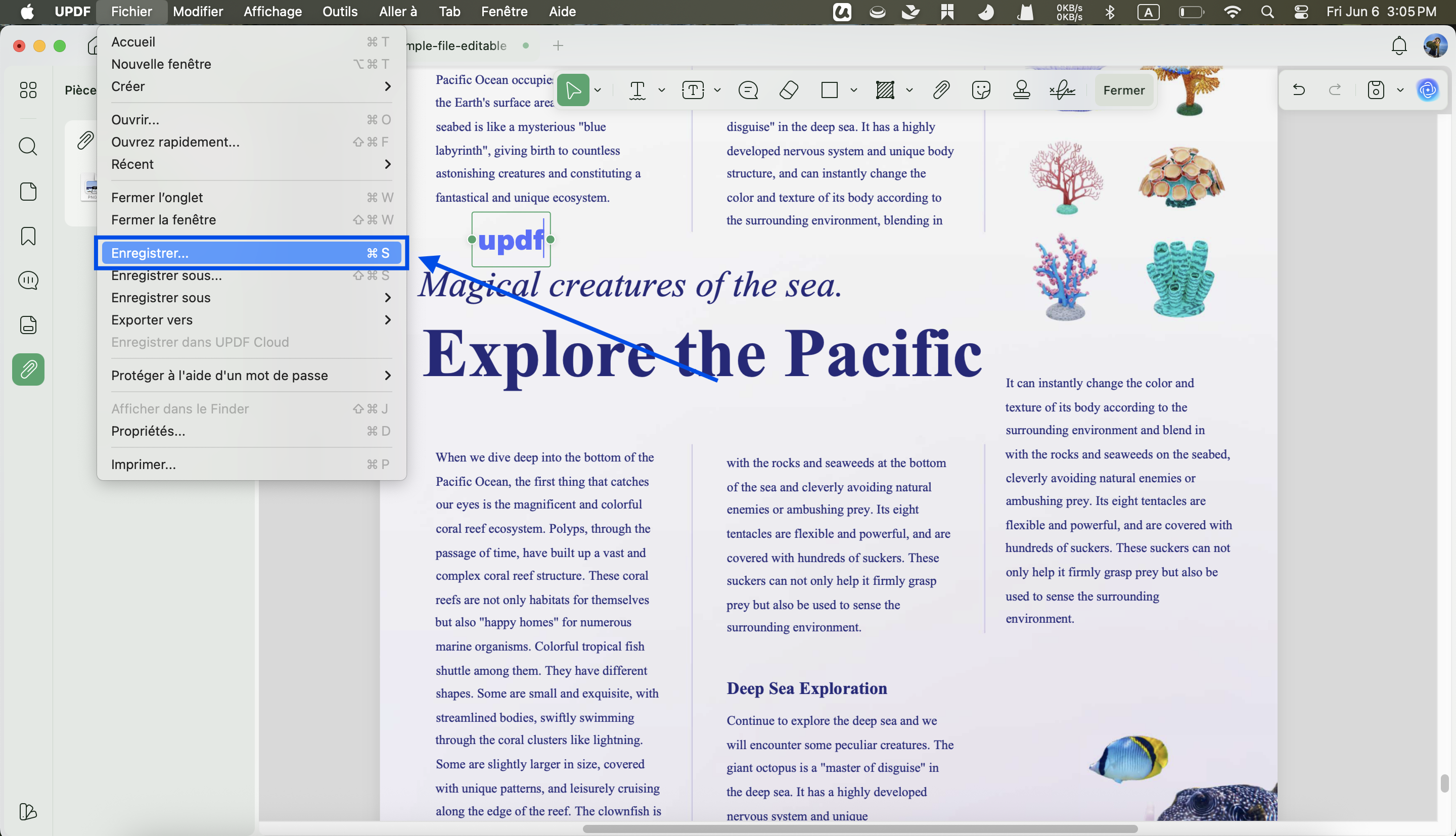Select the rectangle shape tool

(830, 90)
